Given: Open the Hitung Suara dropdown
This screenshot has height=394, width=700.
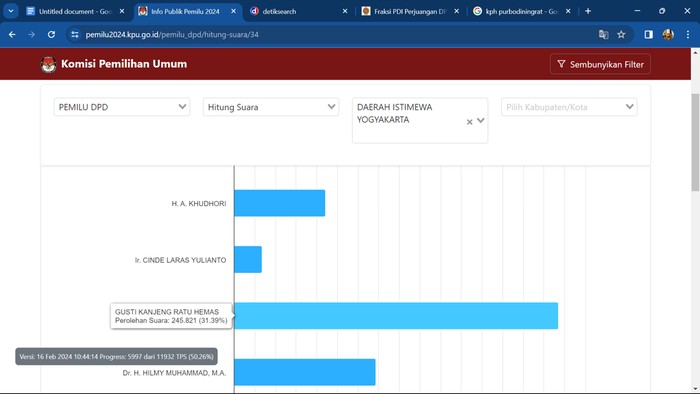Looking at the screenshot, I should [x=271, y=107].
